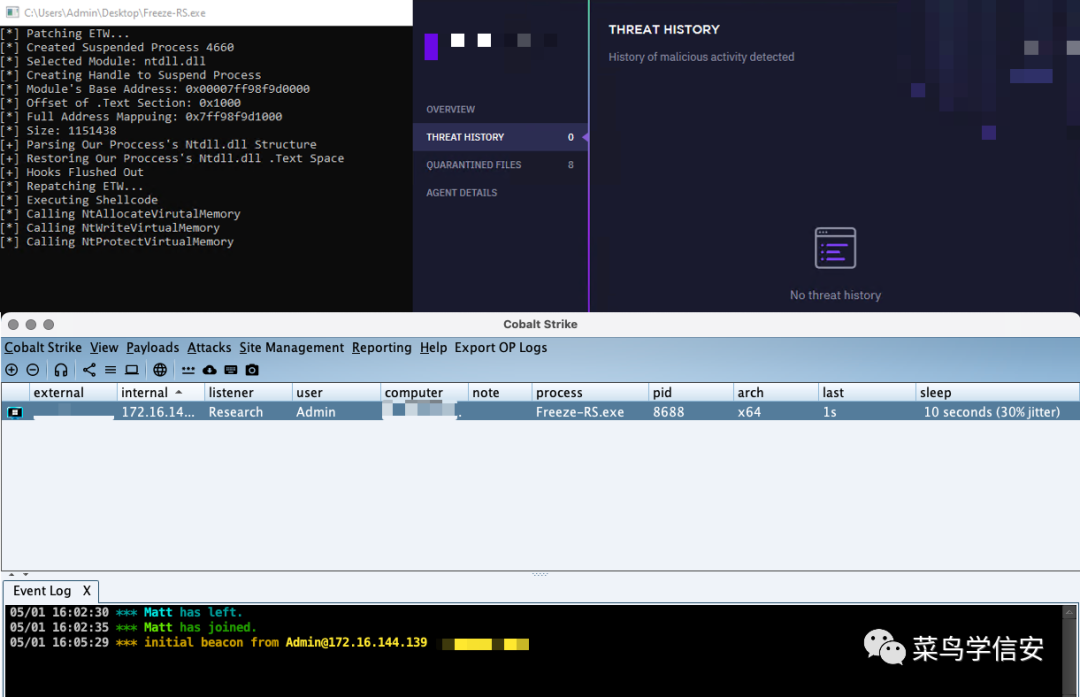The image size is (1080, 697).
Task: Open the Site Management menu
Action: [291, 348]
